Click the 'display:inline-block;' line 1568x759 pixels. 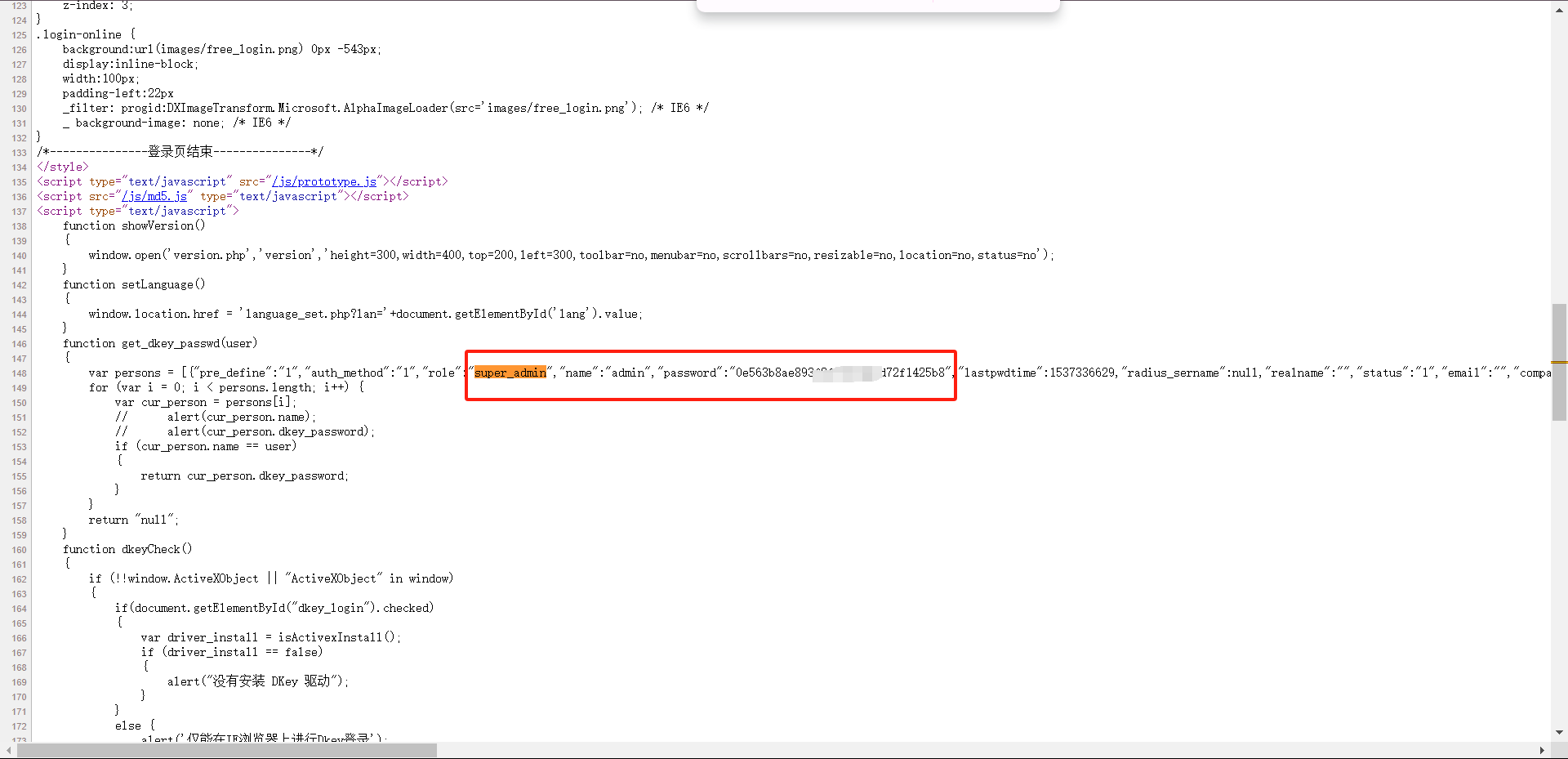131,64
